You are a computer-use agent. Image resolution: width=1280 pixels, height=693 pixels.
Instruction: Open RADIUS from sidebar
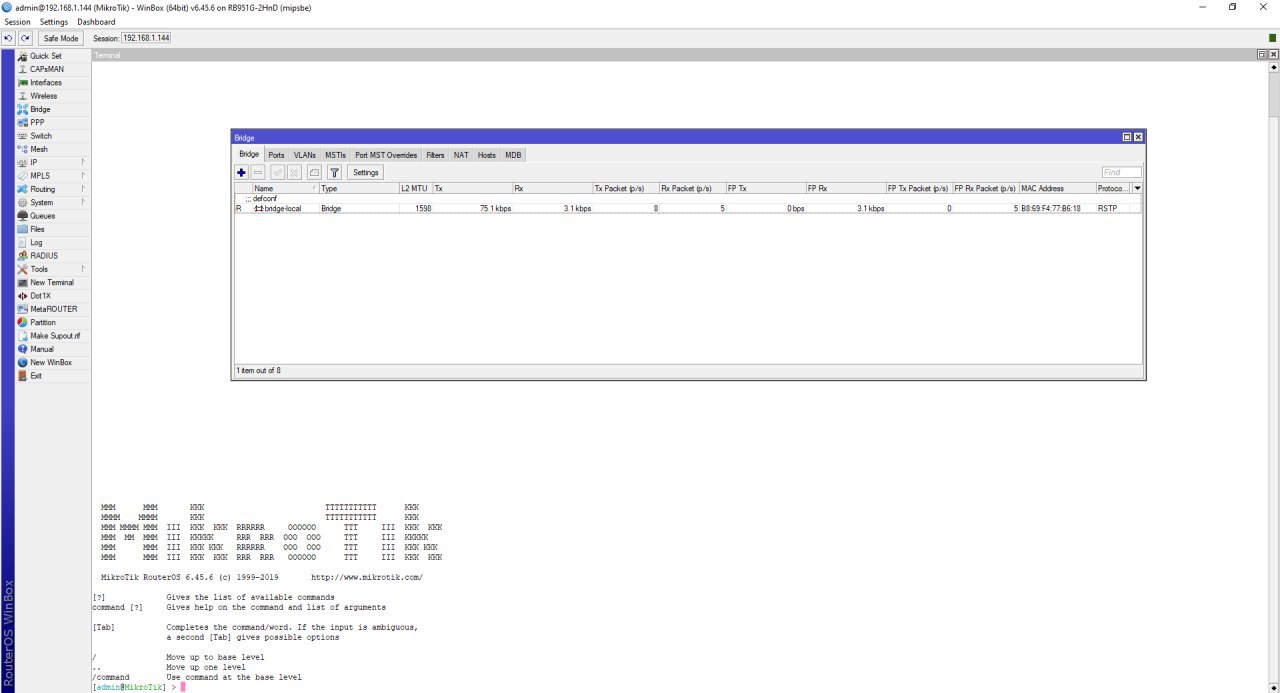pyautogui.click(x=43, y=255)
